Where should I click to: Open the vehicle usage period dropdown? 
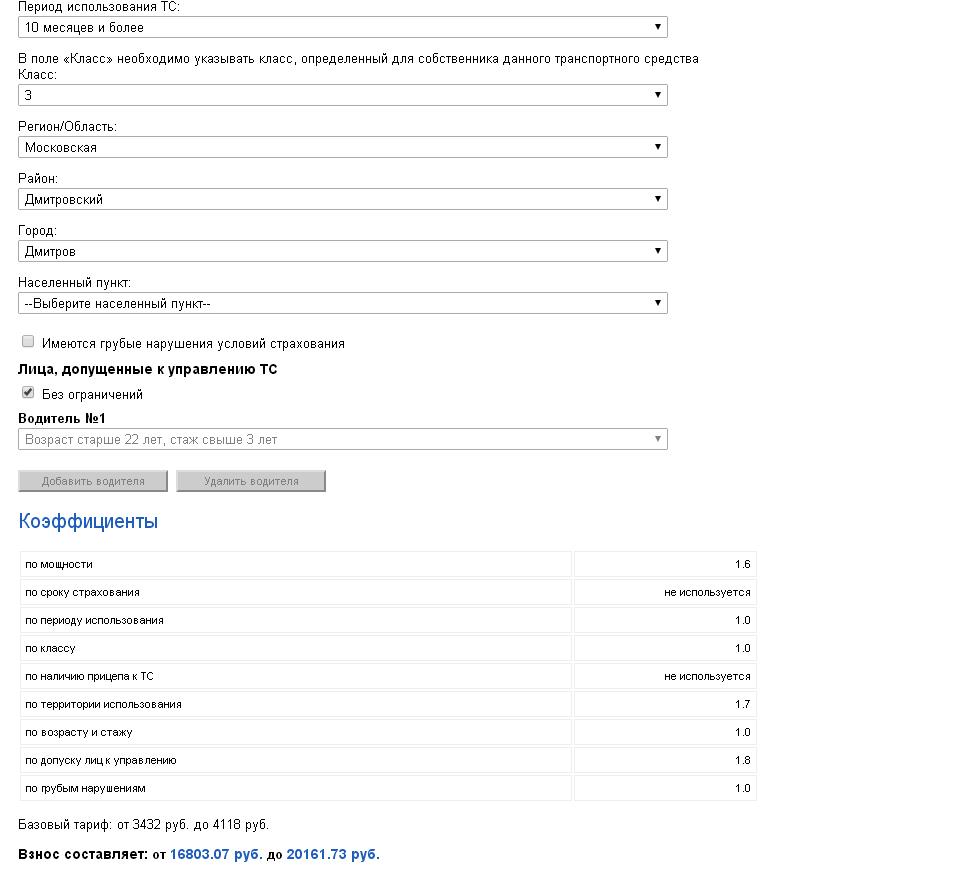click(342, 27)
